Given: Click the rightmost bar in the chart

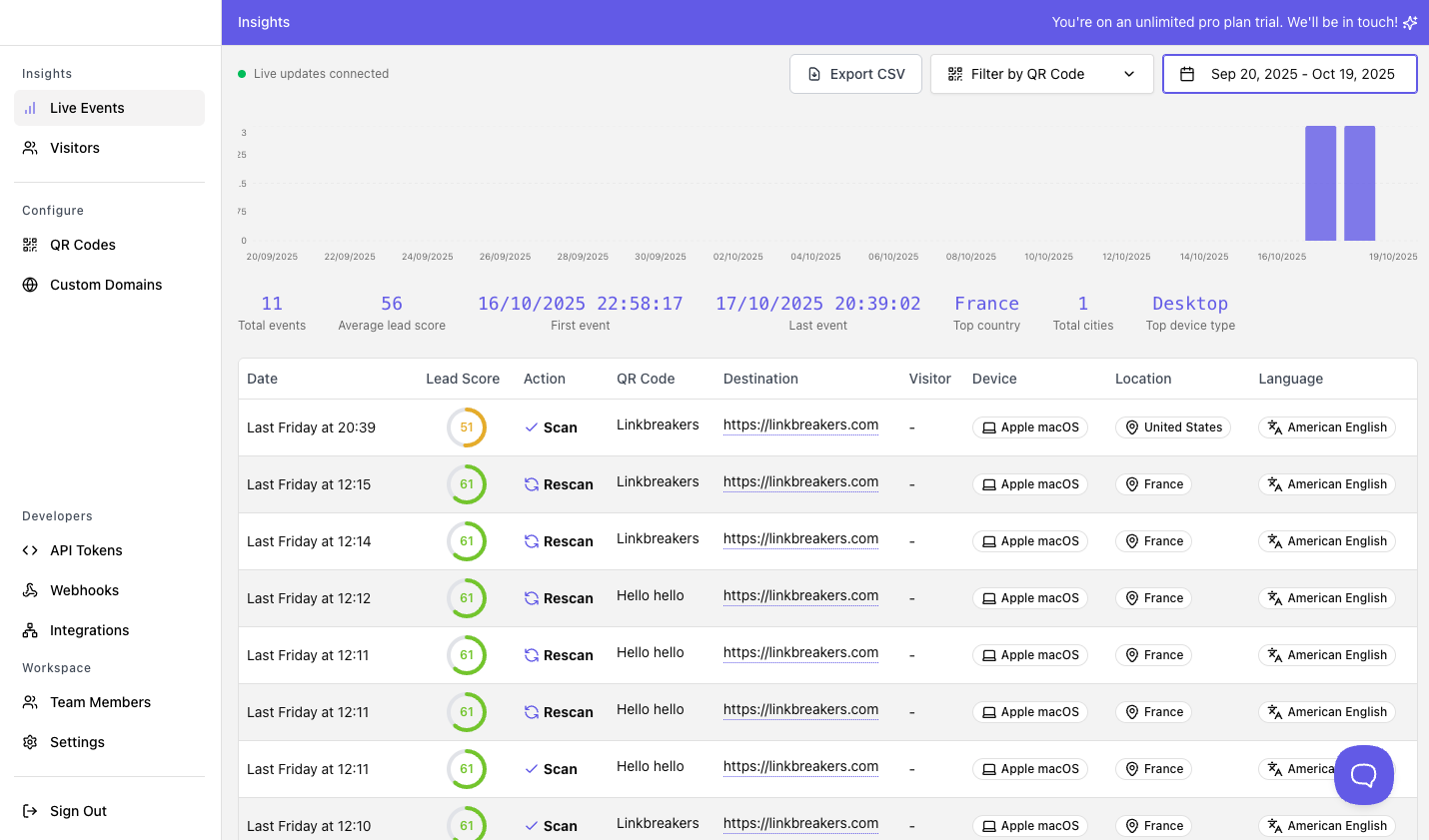Looking at the screenshot, I should (1359, 183).
